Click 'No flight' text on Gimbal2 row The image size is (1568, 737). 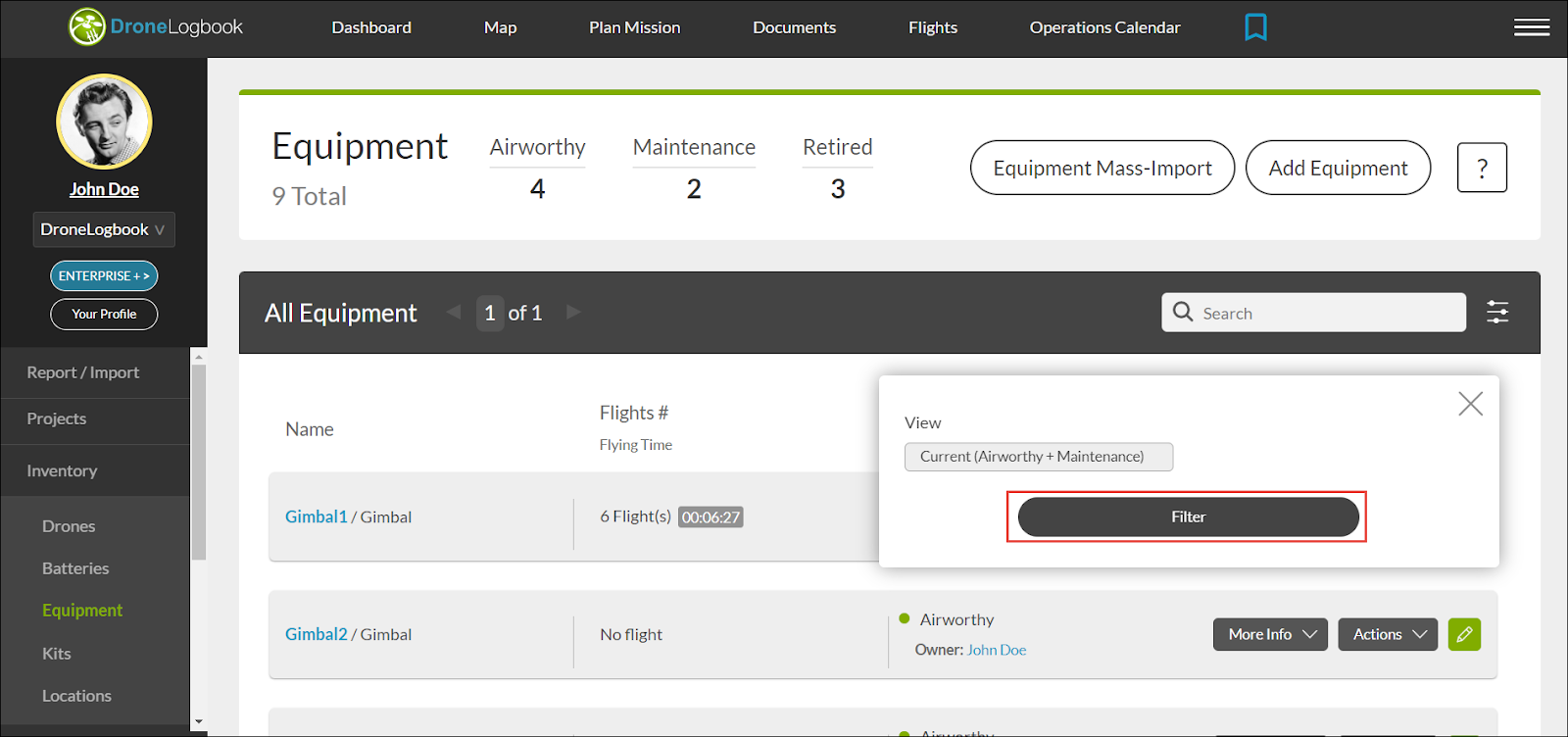click(x=631, y=634)
